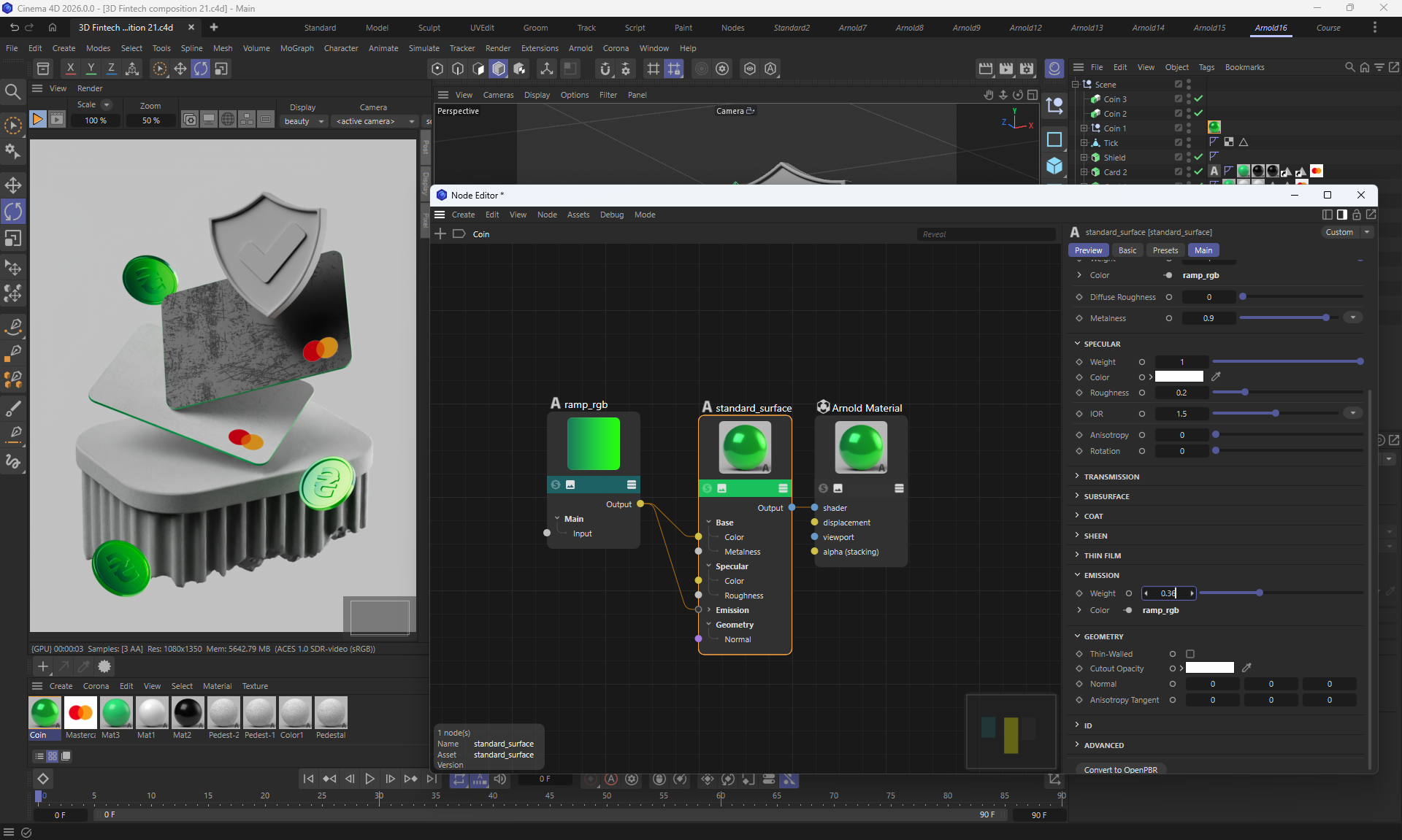Click the ramp_rgb node preview thumbnail
1402x840 pixels.
(593, 444)
